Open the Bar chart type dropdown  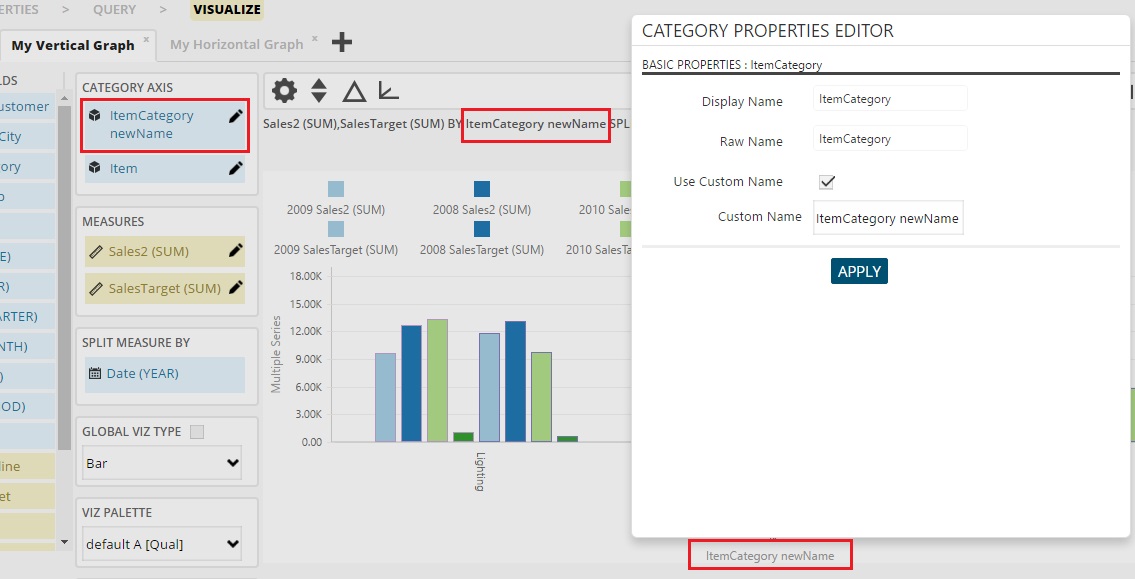pyautogui.click(x=162, y=463)
